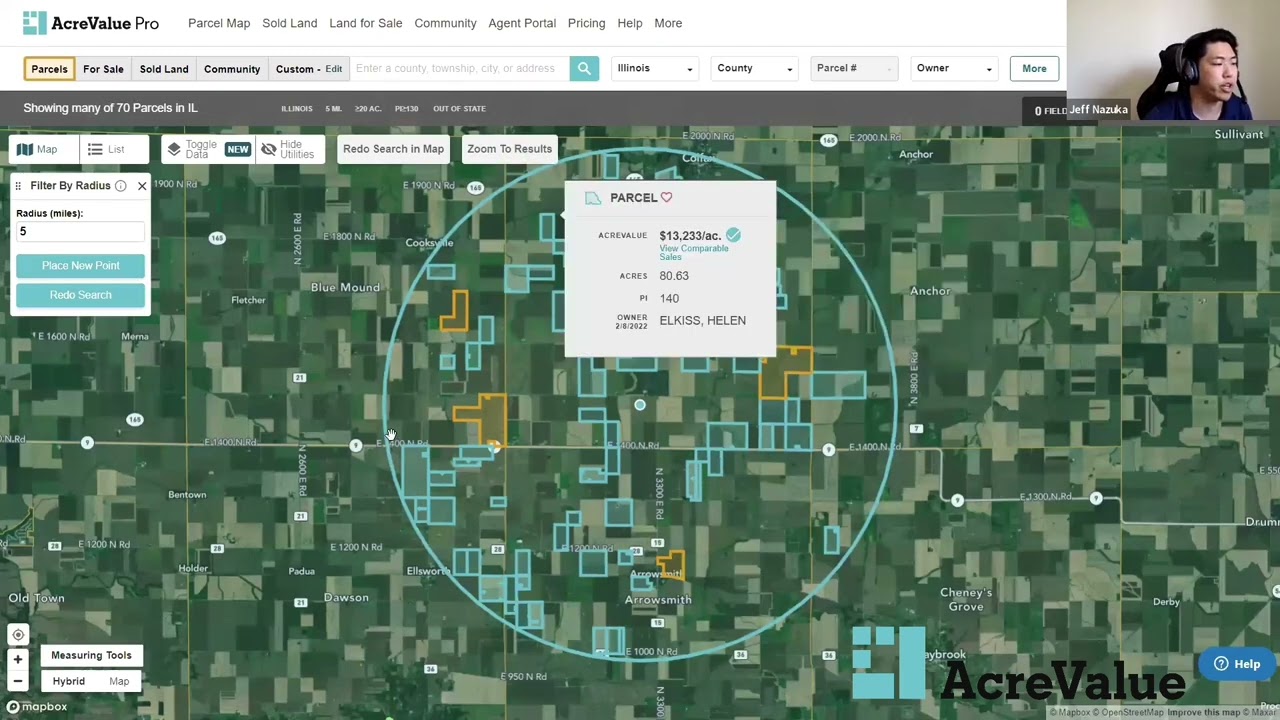Image resolution: width=1280 pixels, height=720 pixels.
Task: Click the 5 MI. filter tag
Action: point(333,108)
